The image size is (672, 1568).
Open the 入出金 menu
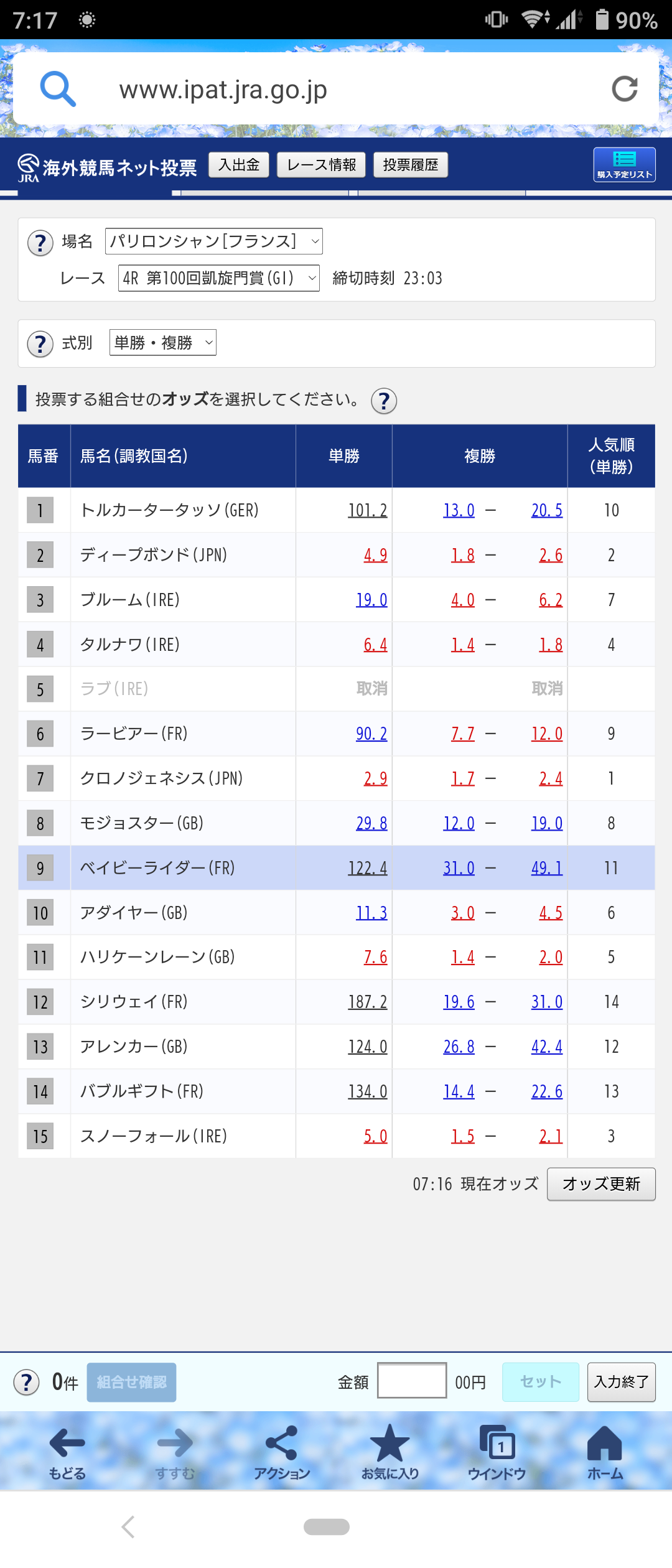[x=239, y=165]
